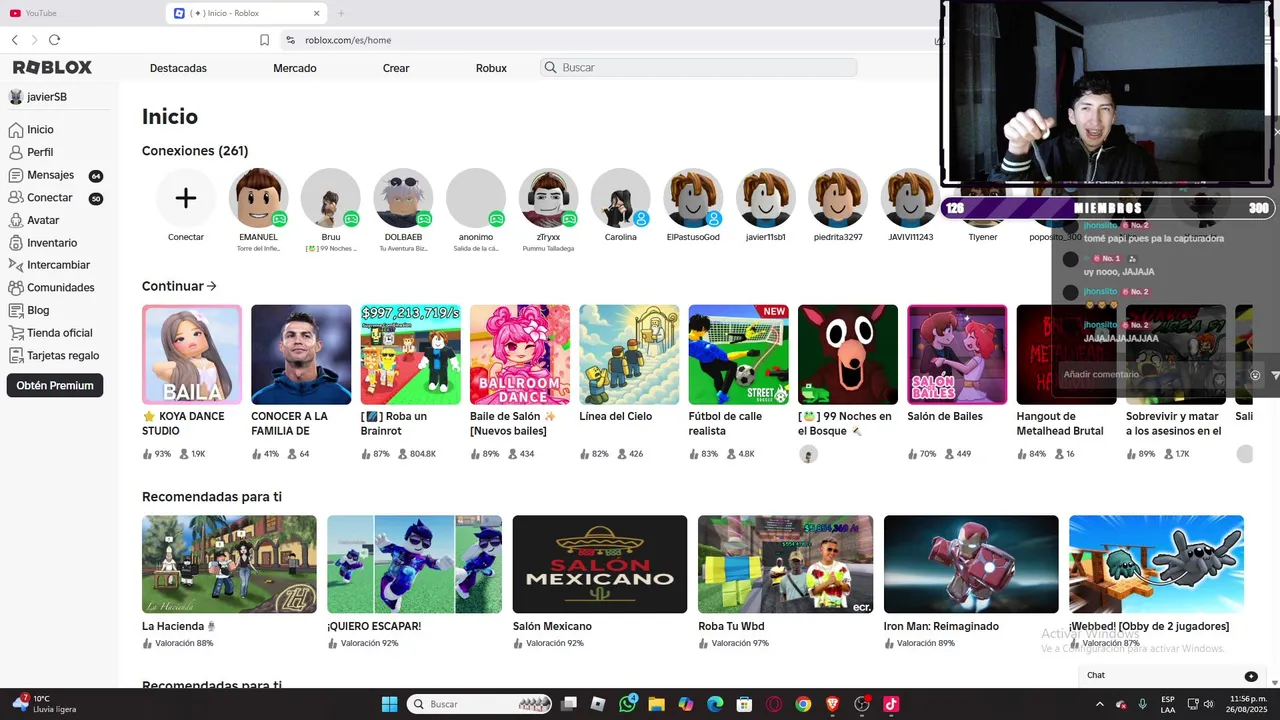Click the javierSB profile avatar
The width and height of the screenshot is (1280, 720).
16,97
